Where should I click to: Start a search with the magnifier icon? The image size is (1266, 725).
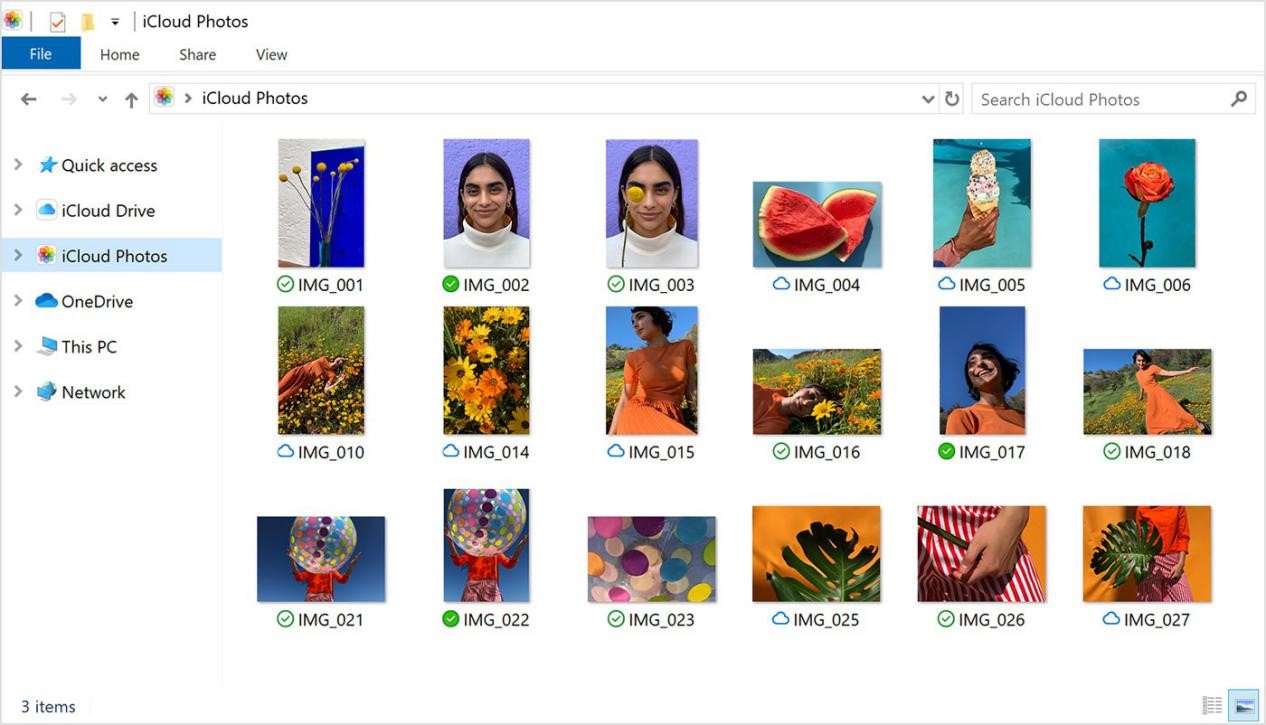click(1238, 98)
